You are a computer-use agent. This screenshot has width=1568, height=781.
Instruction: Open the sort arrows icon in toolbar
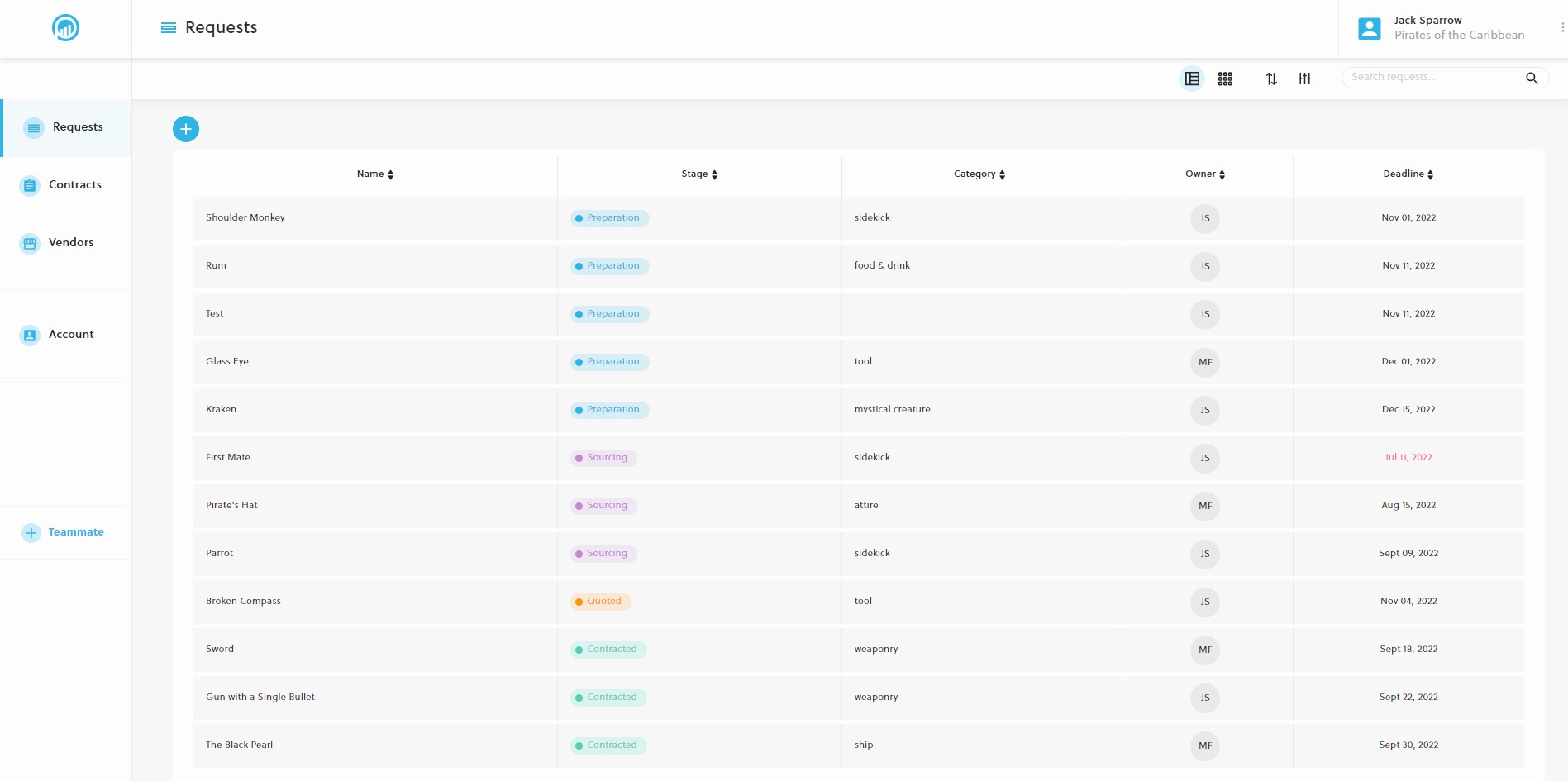point(1271,79)
